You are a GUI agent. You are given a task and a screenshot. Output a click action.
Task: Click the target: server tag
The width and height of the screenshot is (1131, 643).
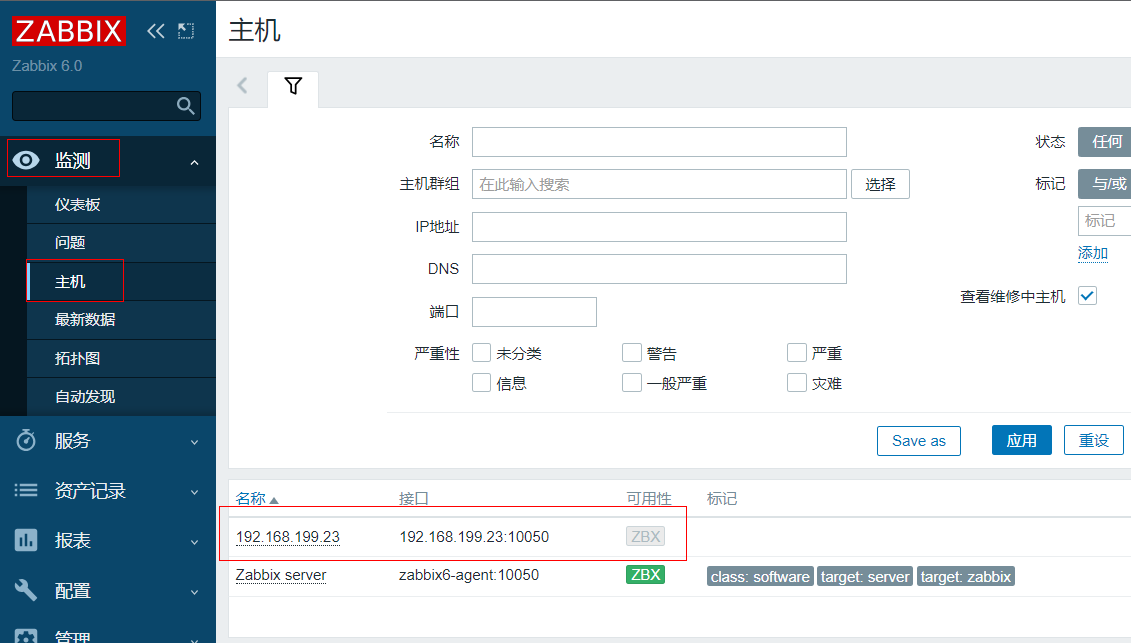pos(865,577)
